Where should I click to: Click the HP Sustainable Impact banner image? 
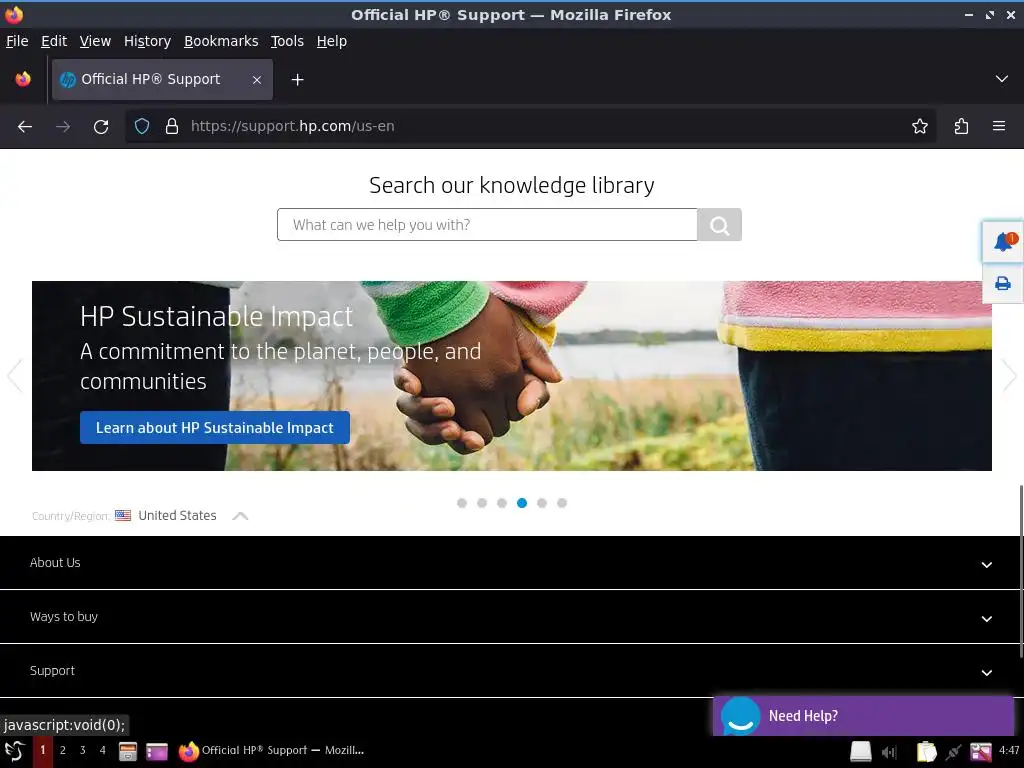click(512, 376)
